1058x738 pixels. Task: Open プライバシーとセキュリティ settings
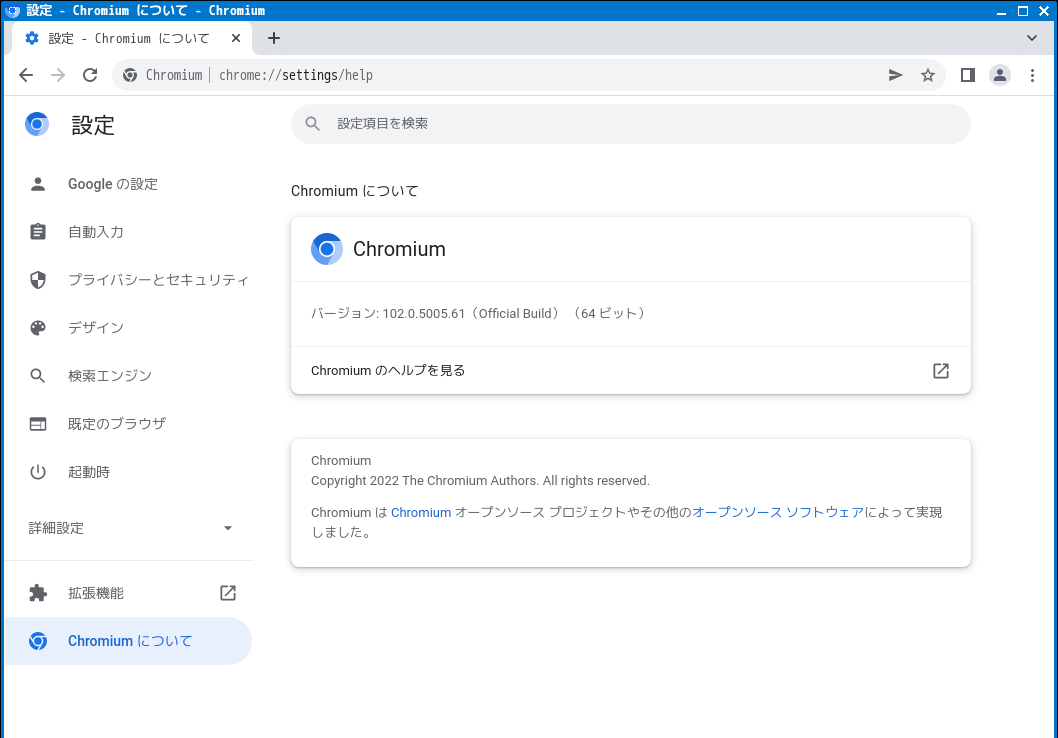pos(128,280)
